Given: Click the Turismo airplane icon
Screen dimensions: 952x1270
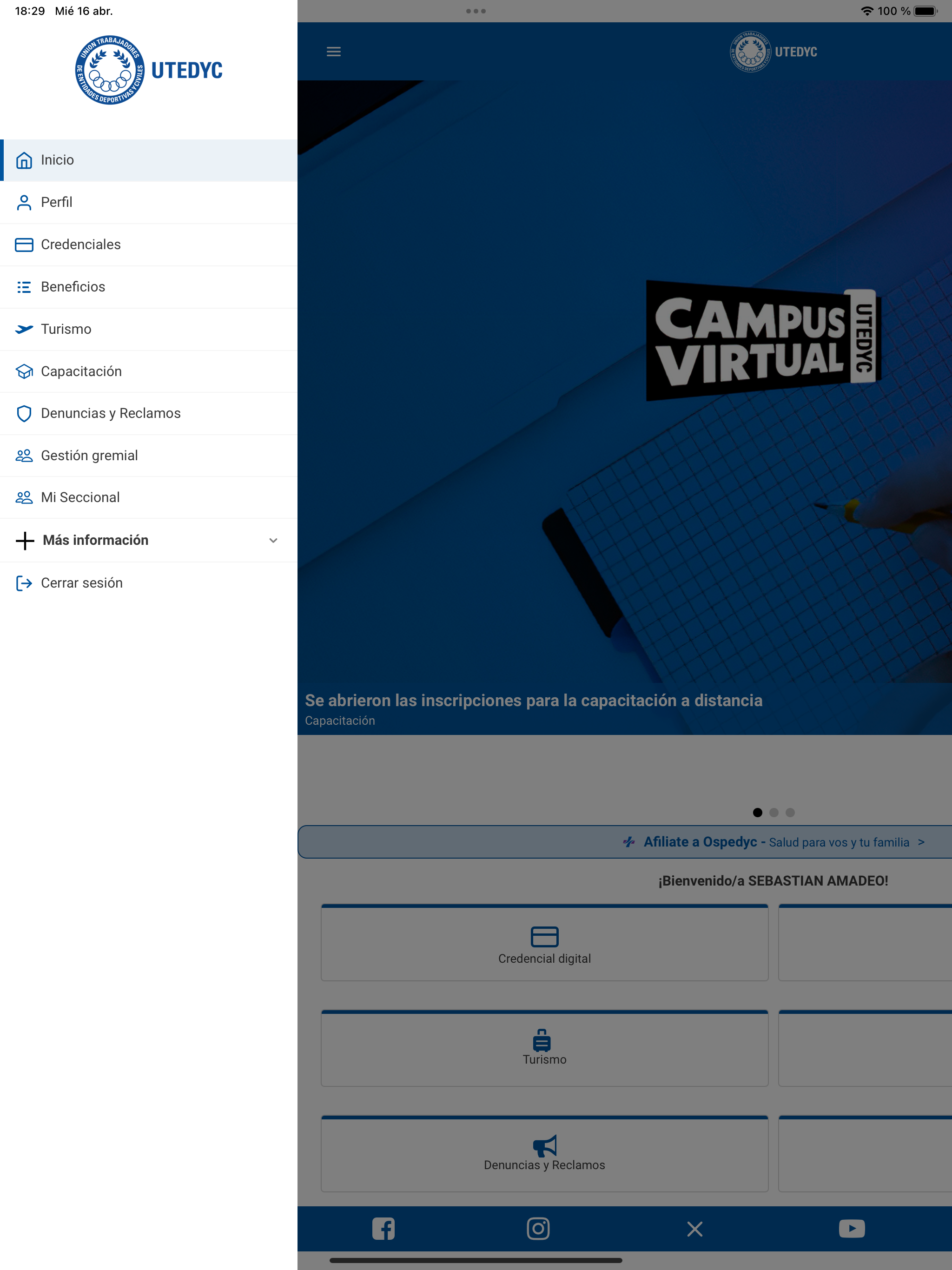Looking at the screenshot, I should click(24, 329).
